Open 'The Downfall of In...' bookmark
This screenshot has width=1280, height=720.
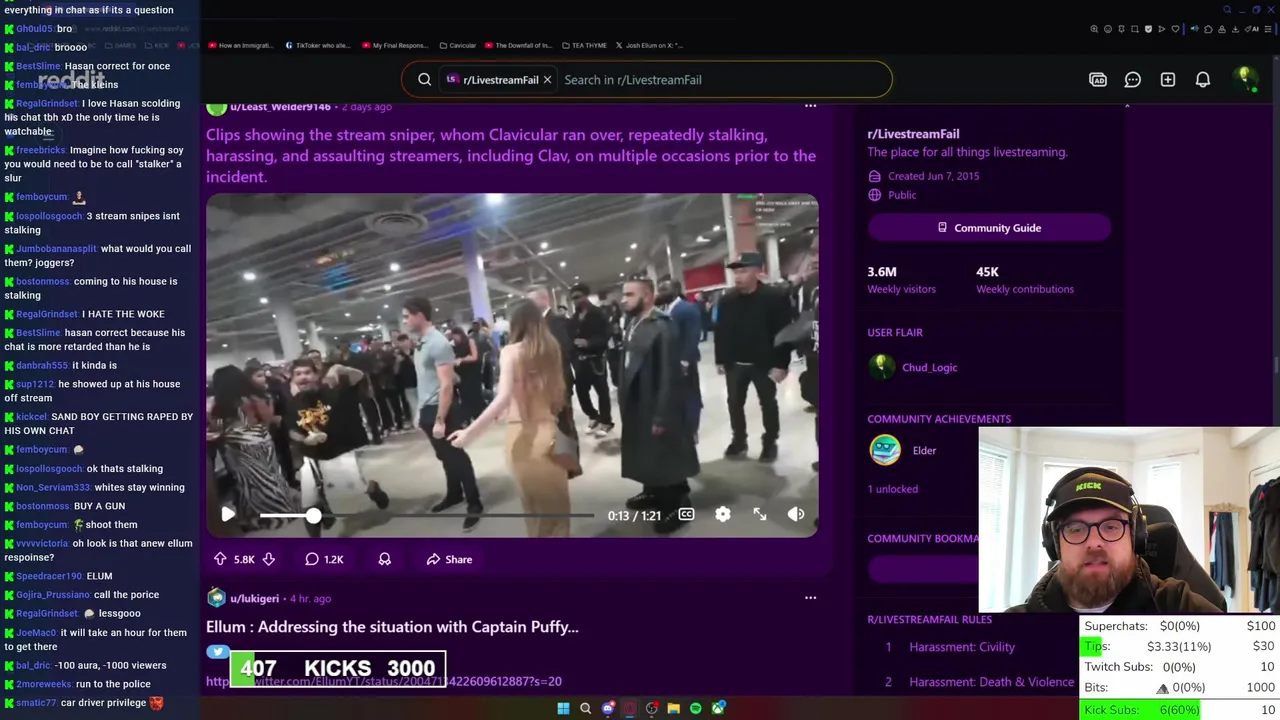[x=518, y=45]
